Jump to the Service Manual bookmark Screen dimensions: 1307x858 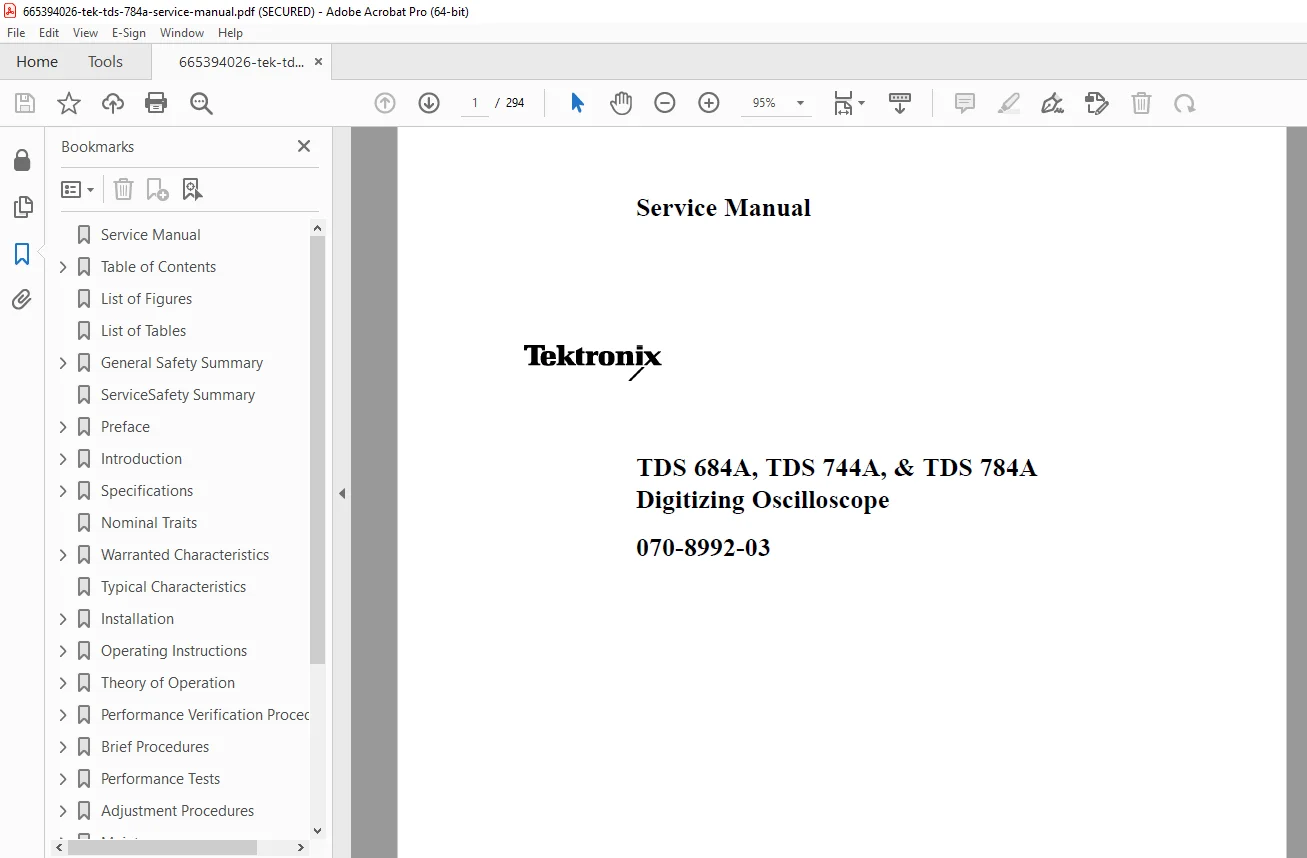pos(150,235)
